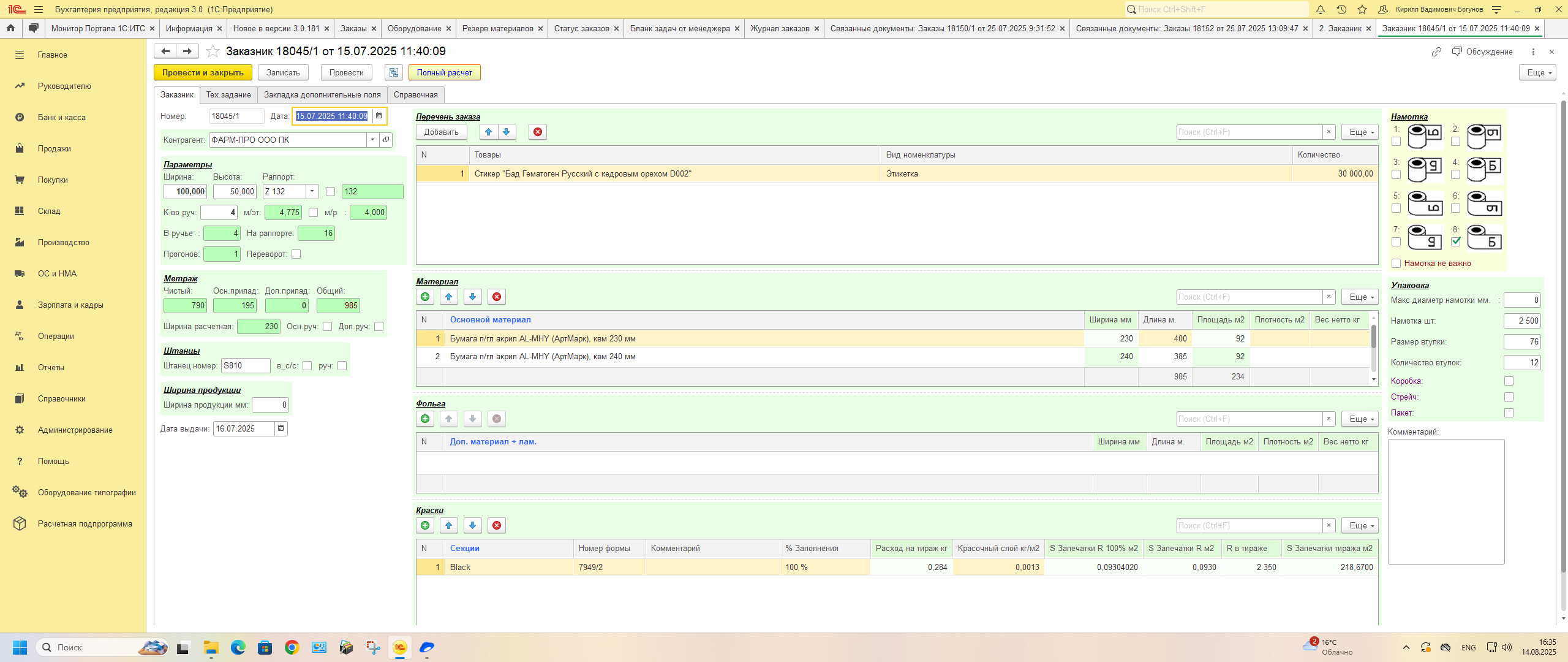Viewport: 1568px width, 662px height.
Task: Move row down in Краски section
Action: [x=472, y=525]
